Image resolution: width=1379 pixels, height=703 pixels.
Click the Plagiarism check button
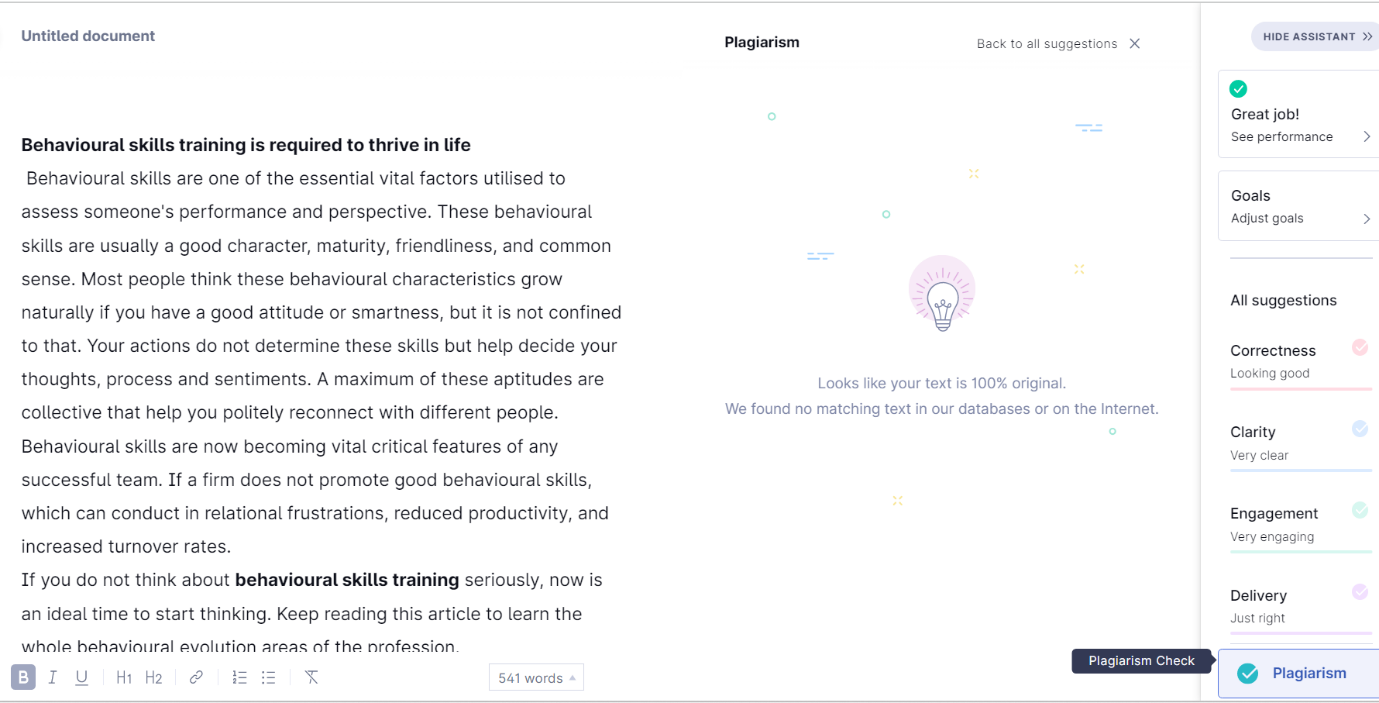1298,673
